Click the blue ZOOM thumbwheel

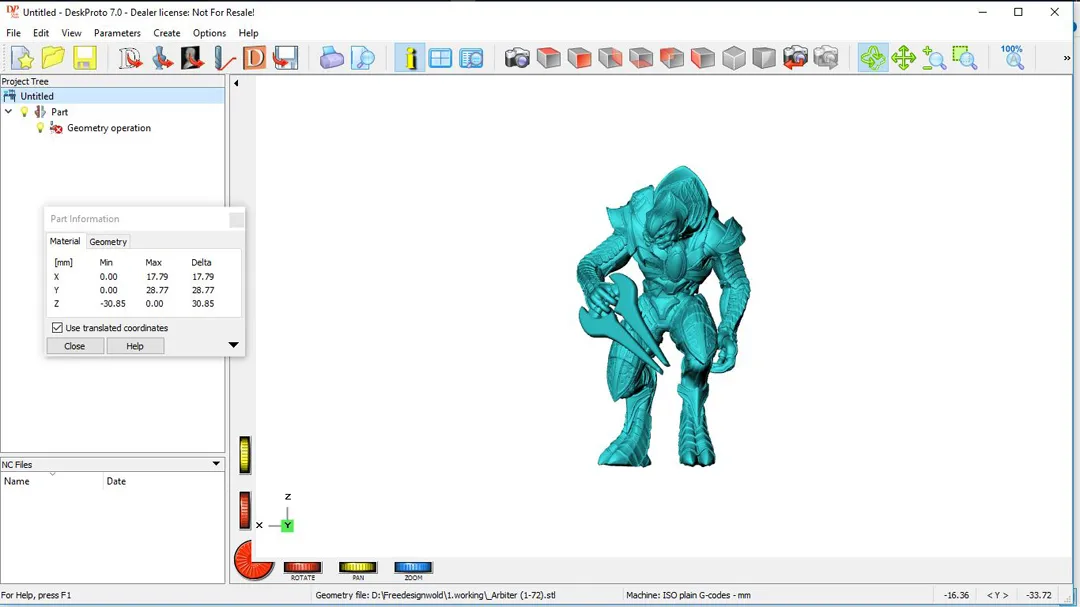(413, 567)
